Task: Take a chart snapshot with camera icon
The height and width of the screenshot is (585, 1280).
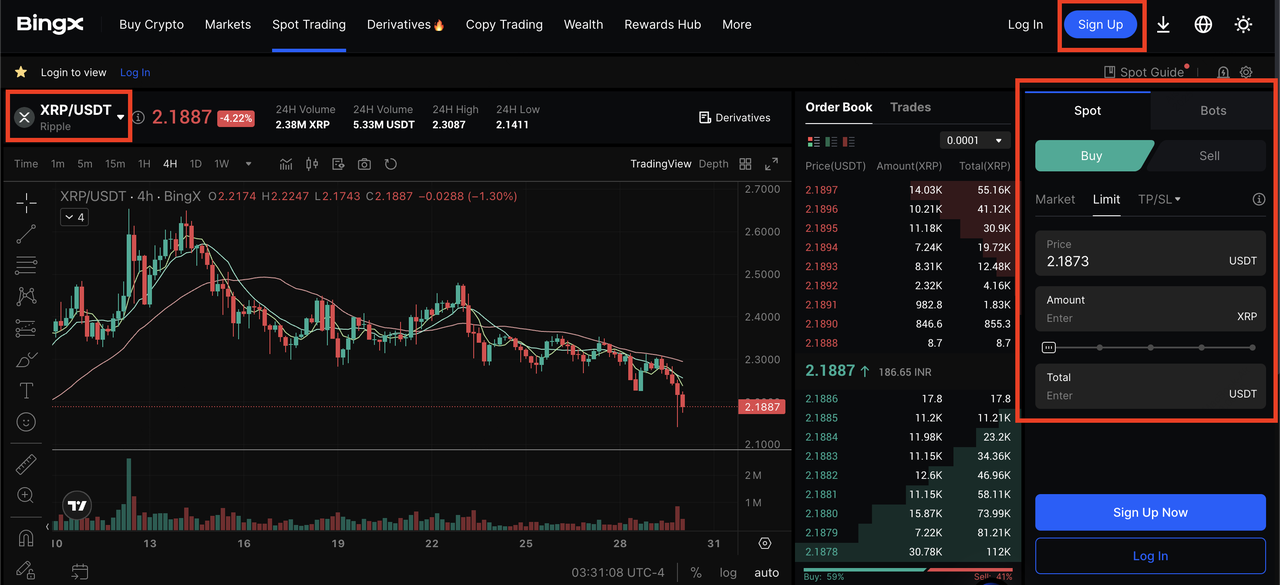Action: [364, 164]
